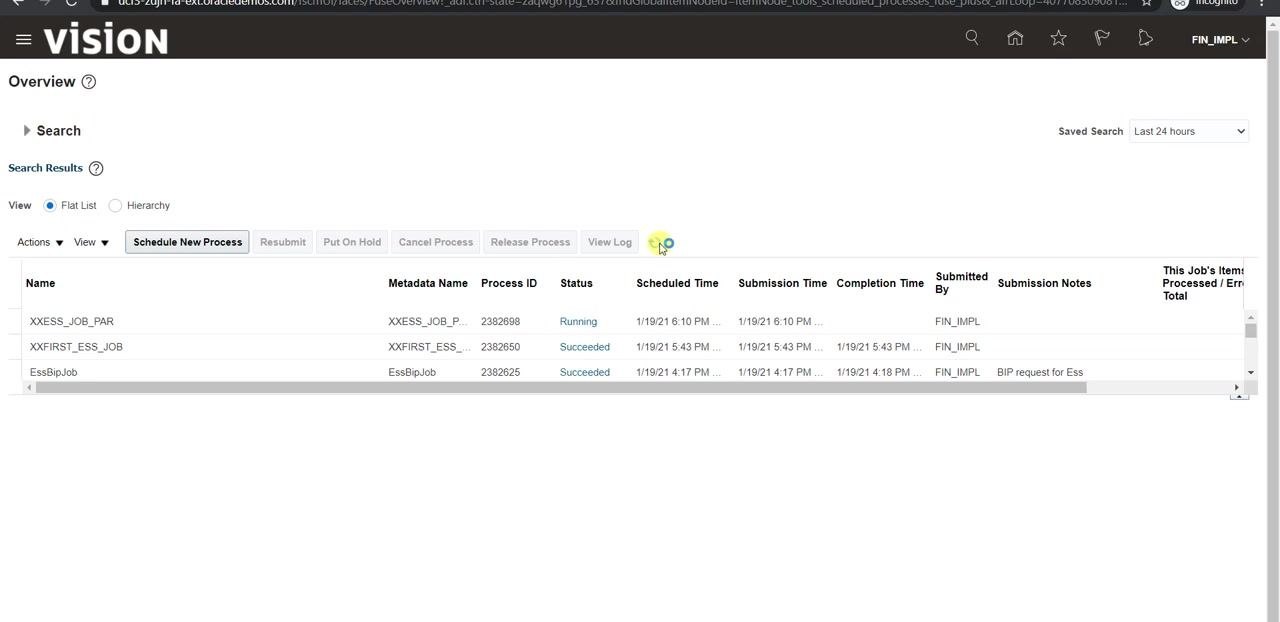The height and width of the screenshot is (622, 1280).
Task: Open Succeeded status for XXFIRST_ESS_JOB
Action: point(585,347)
